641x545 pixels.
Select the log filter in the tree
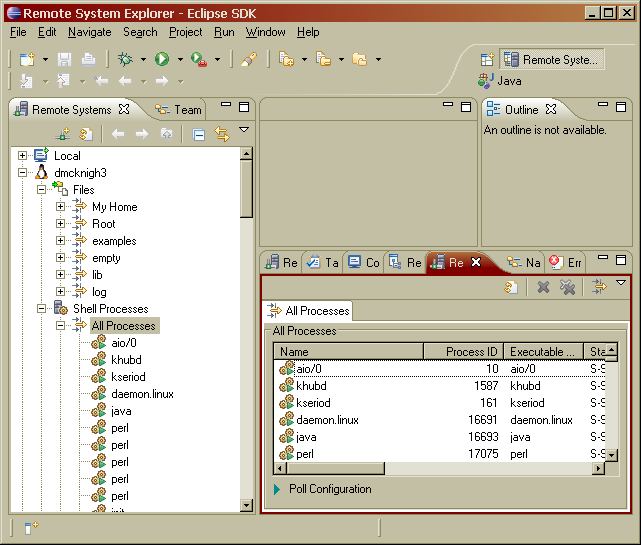pos(99,292)
